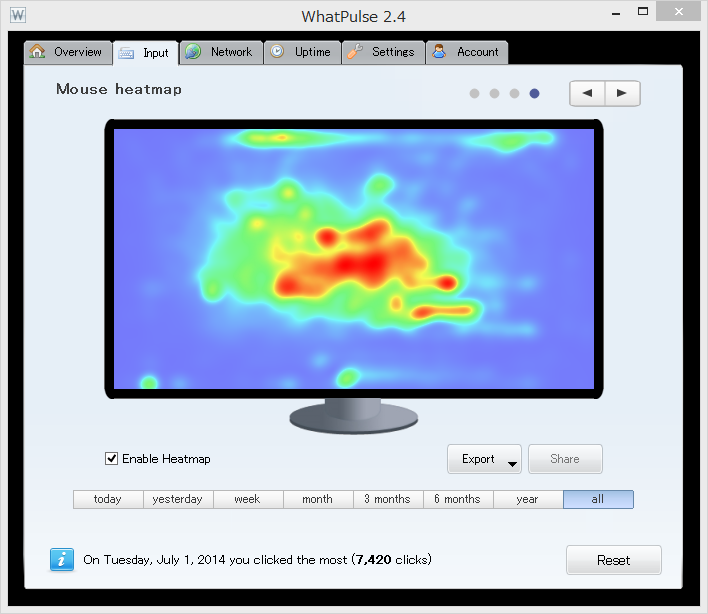Choose the 6 months range

pyautogui.click(x=458, y=499)
